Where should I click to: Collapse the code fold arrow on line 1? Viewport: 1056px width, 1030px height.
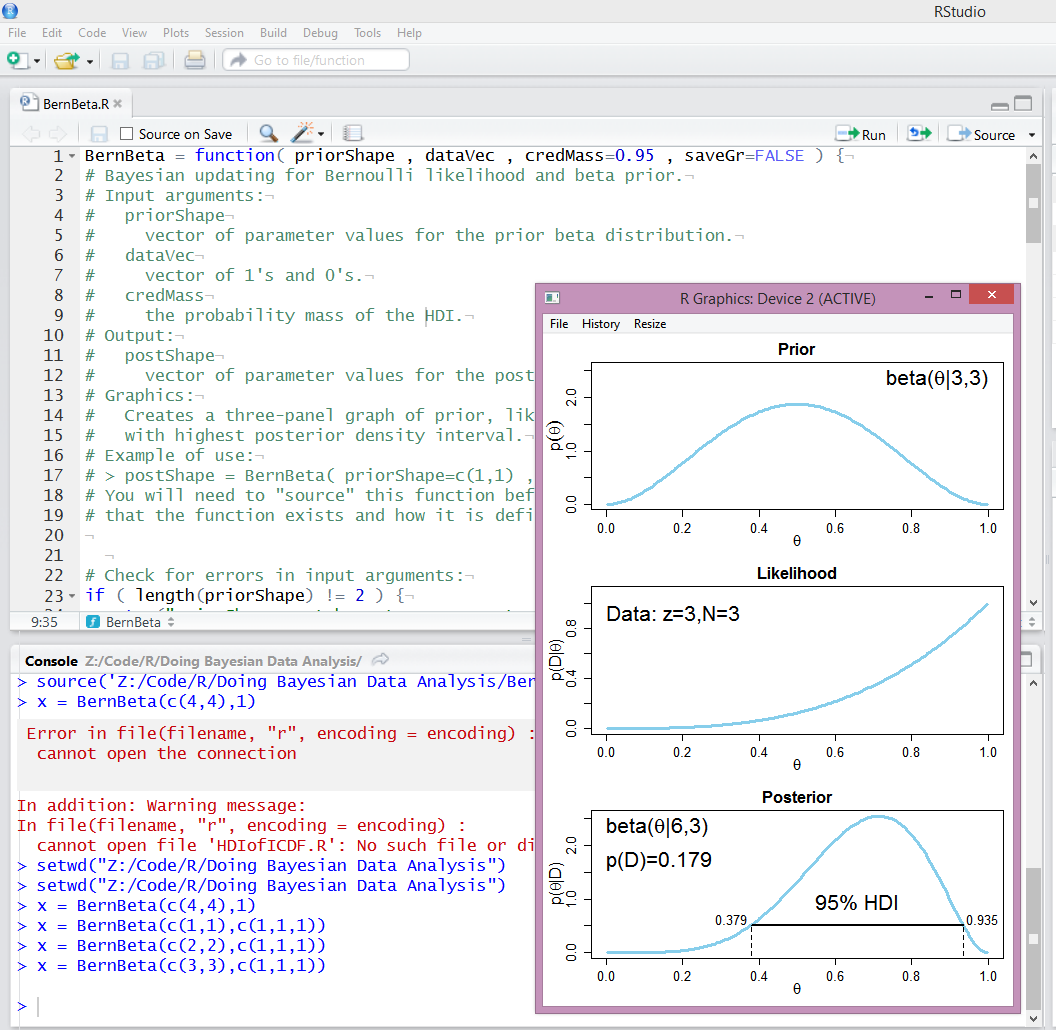(72, 157)
